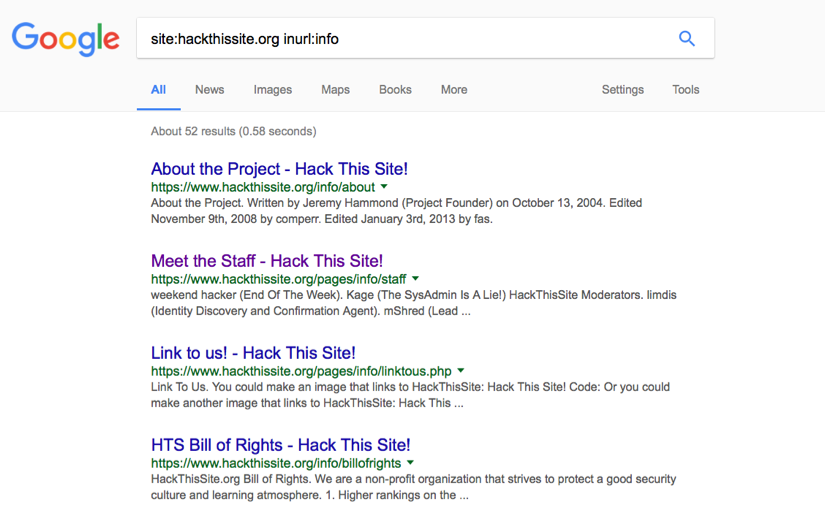The image size is (825, 520).
Task: Open "HTS Bill of Rights" result link
Action: [280, 445]
